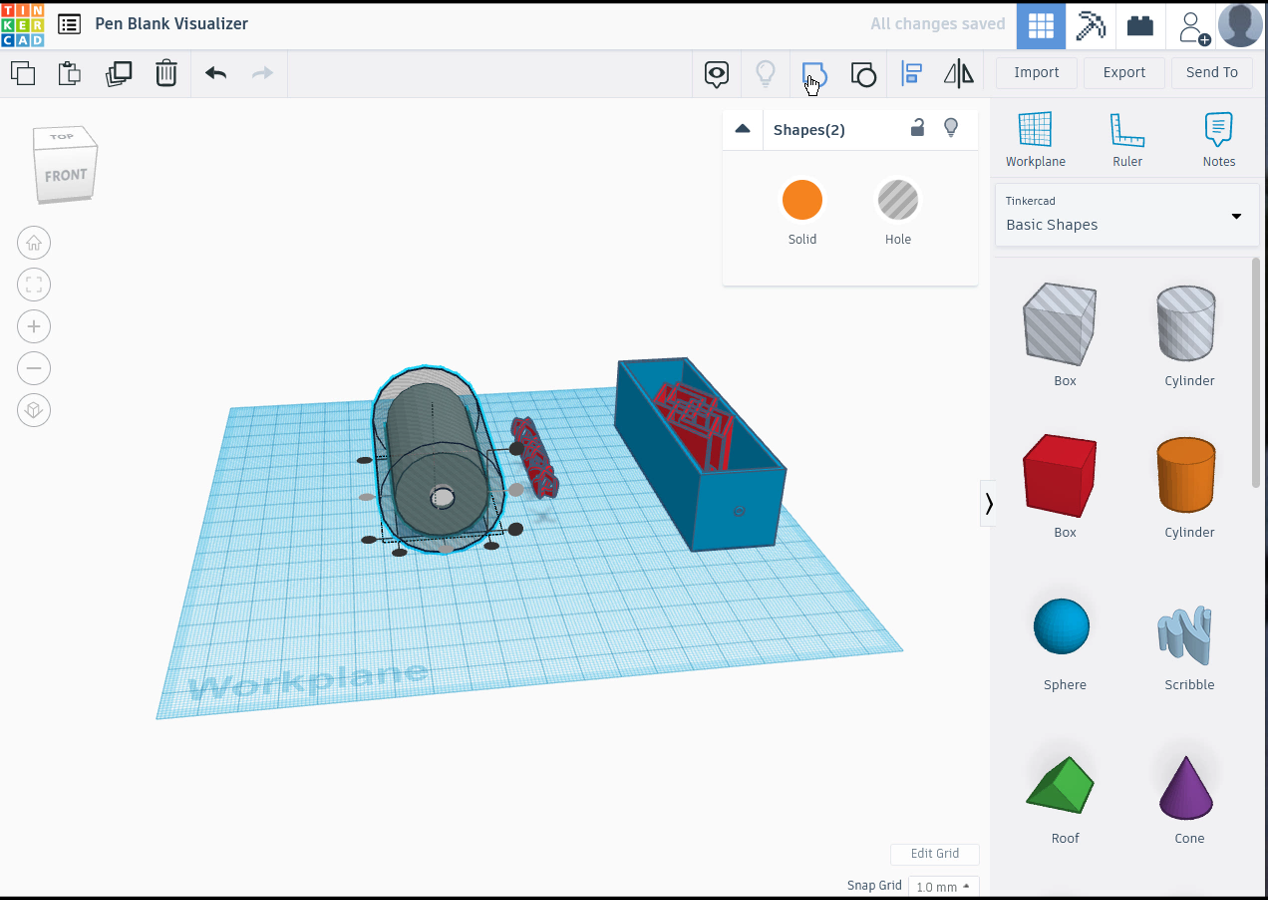Click the Edit Grid button

click(934, 854)
